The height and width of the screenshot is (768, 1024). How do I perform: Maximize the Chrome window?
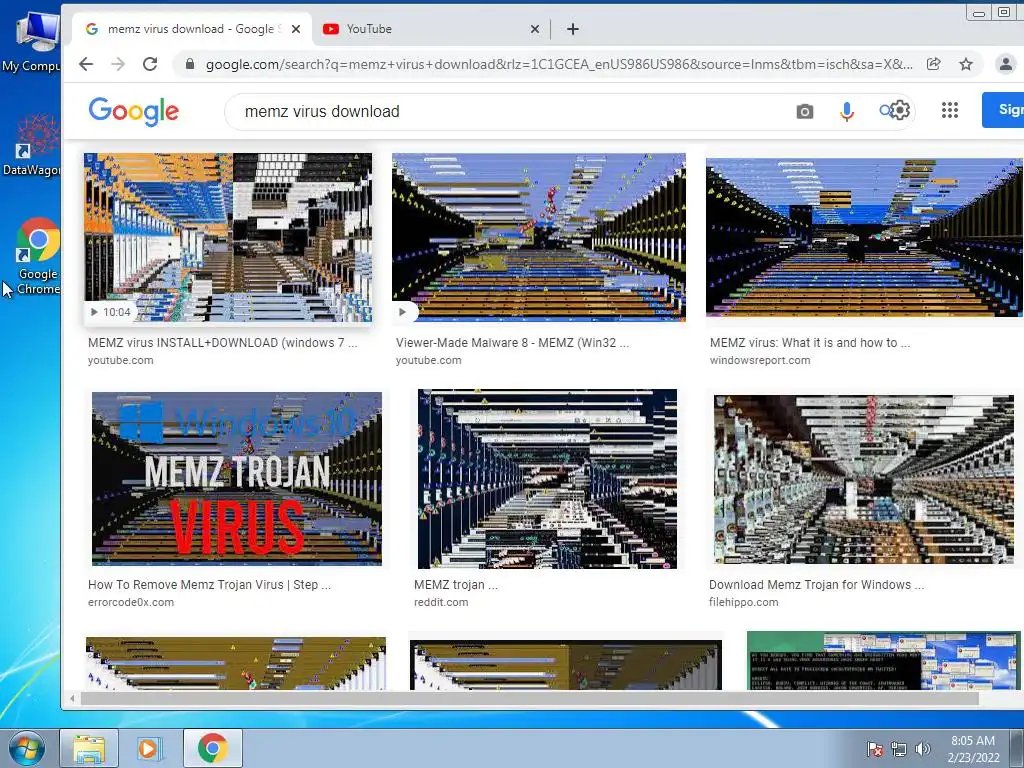click(x=1004, y=12)
